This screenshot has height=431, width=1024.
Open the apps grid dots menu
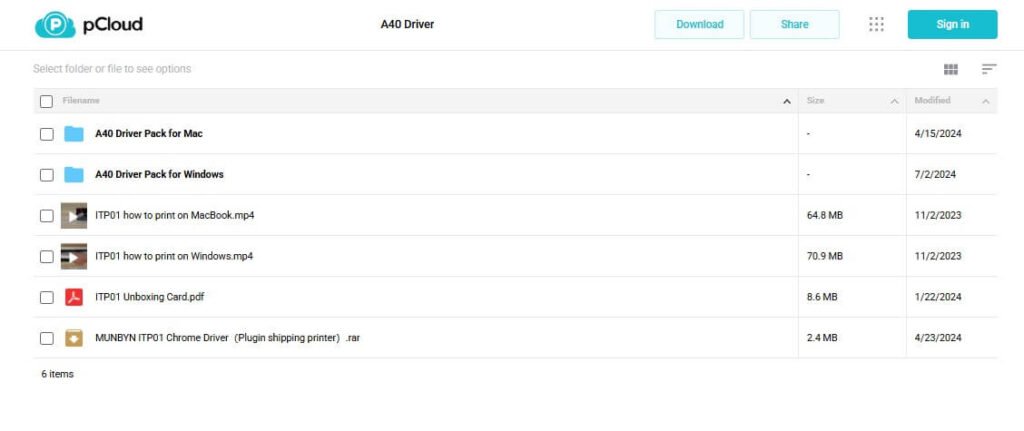pyautogui.click(x=876, y=24)
